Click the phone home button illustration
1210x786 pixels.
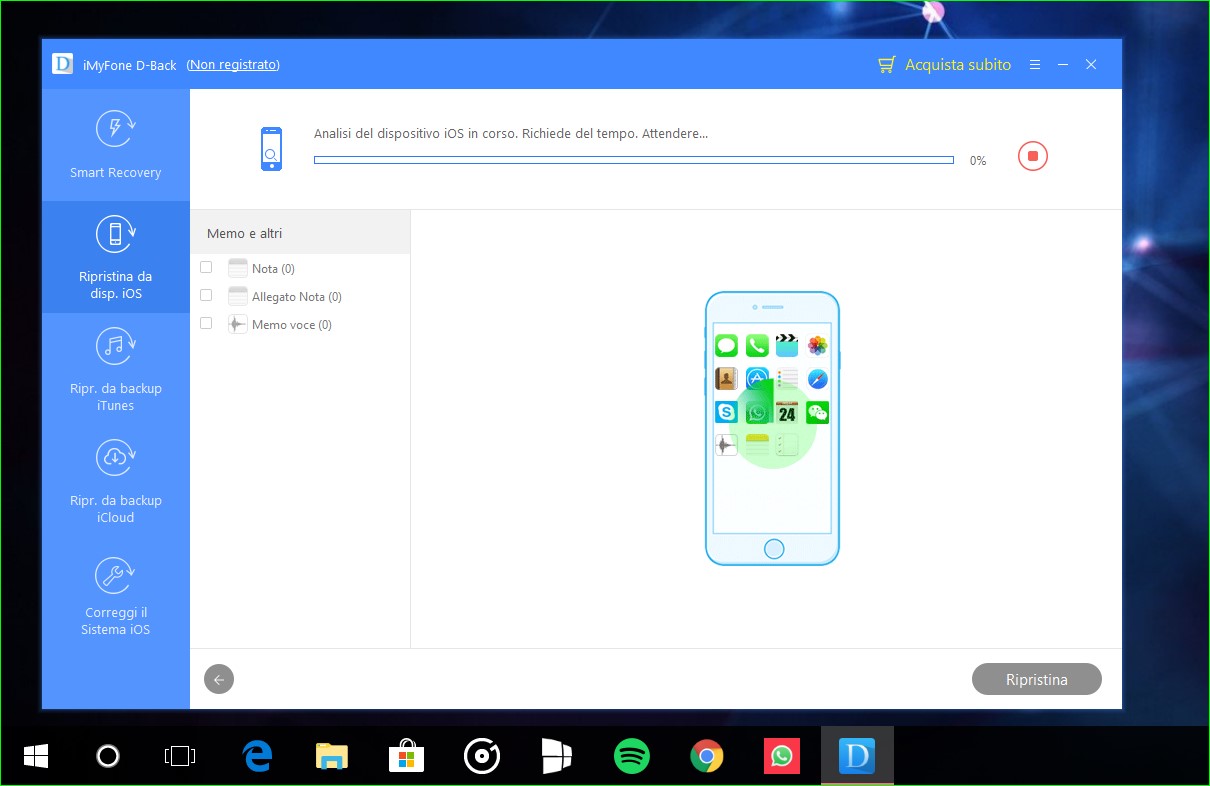point(774,549)
